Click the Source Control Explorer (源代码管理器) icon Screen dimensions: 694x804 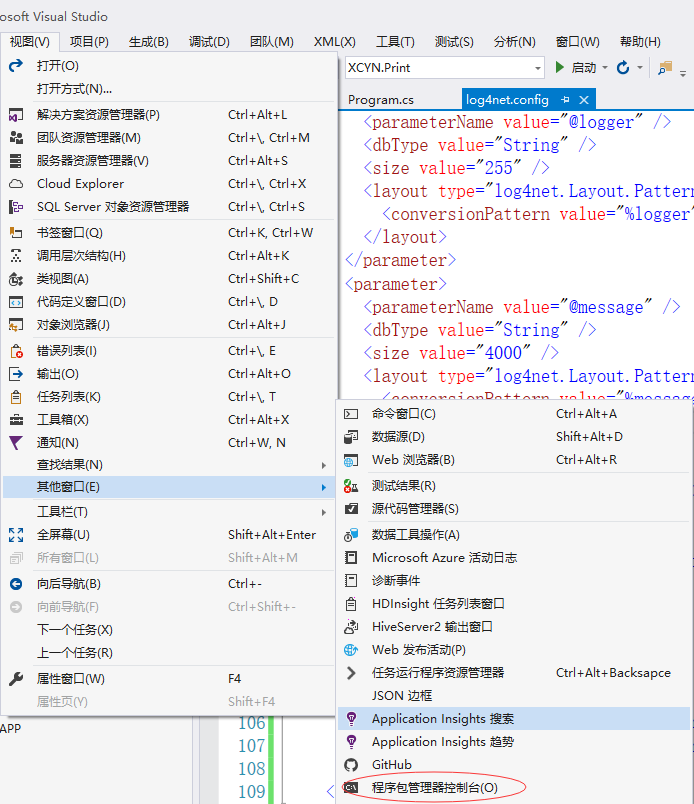coord(351,509)
